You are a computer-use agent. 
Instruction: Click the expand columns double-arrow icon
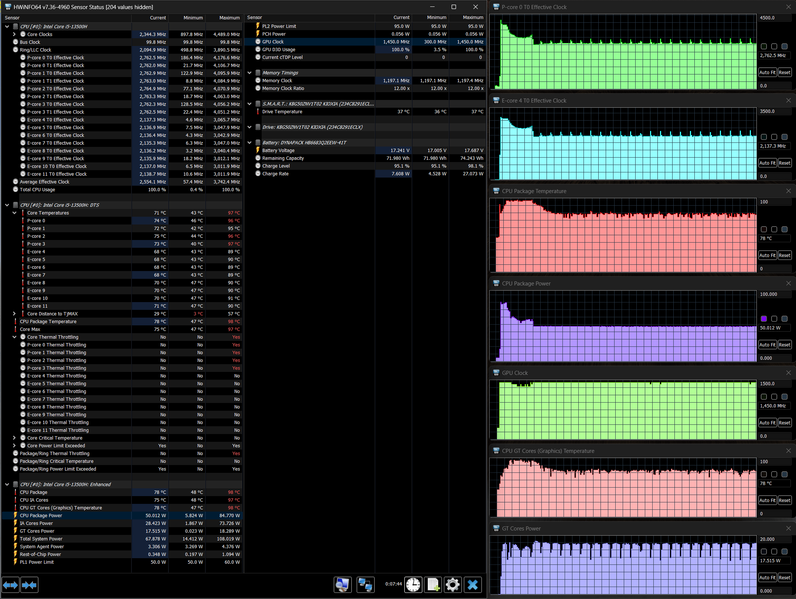click(x=11, y=584)
